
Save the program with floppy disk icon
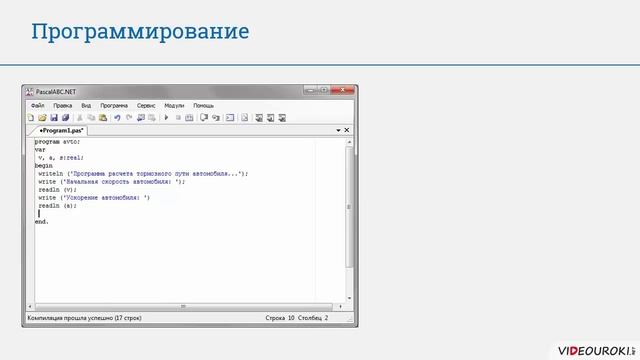click(54, 118)
